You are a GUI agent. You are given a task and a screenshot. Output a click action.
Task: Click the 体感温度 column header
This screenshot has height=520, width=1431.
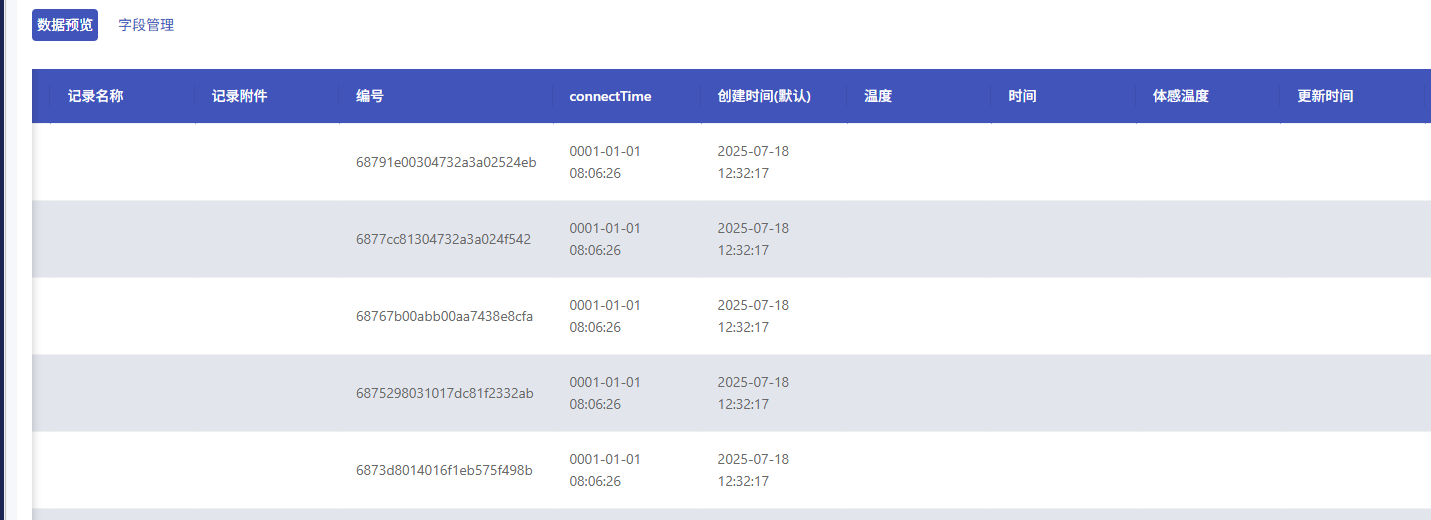(x=1181, y=97)
